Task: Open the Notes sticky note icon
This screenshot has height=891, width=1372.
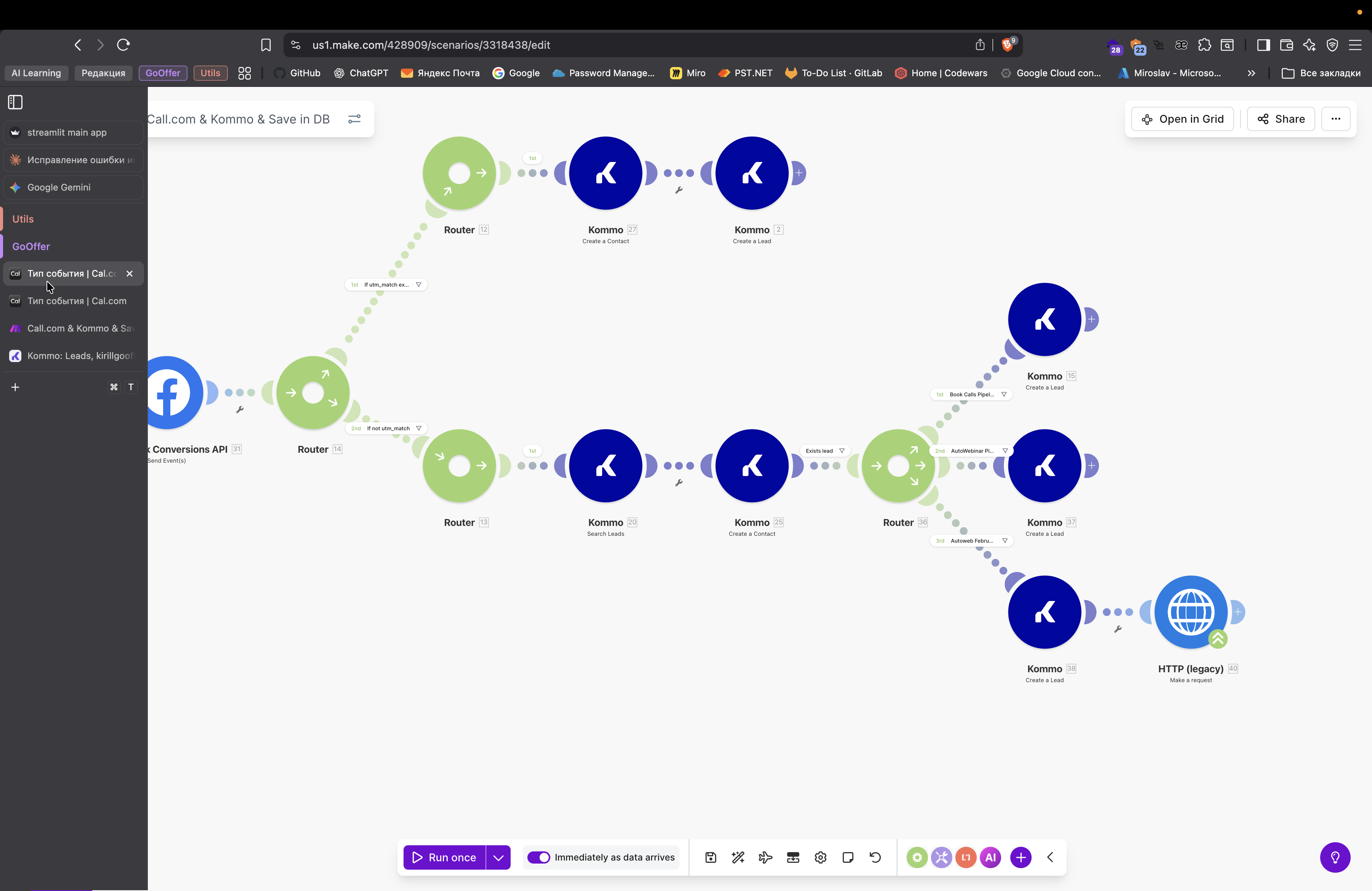Action: tap(848, 857)
